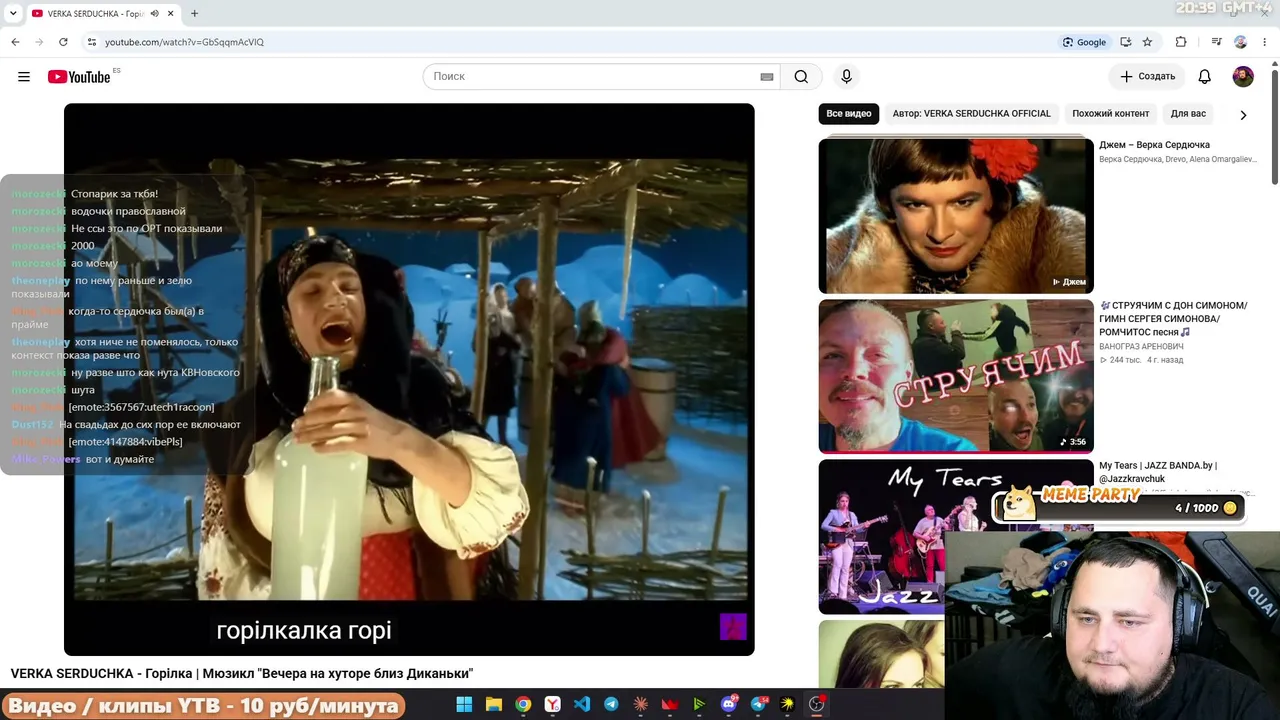Show more filter chips with right chevron
The width and height of the screenshot is (1280, 720).
pos(1243,115)
